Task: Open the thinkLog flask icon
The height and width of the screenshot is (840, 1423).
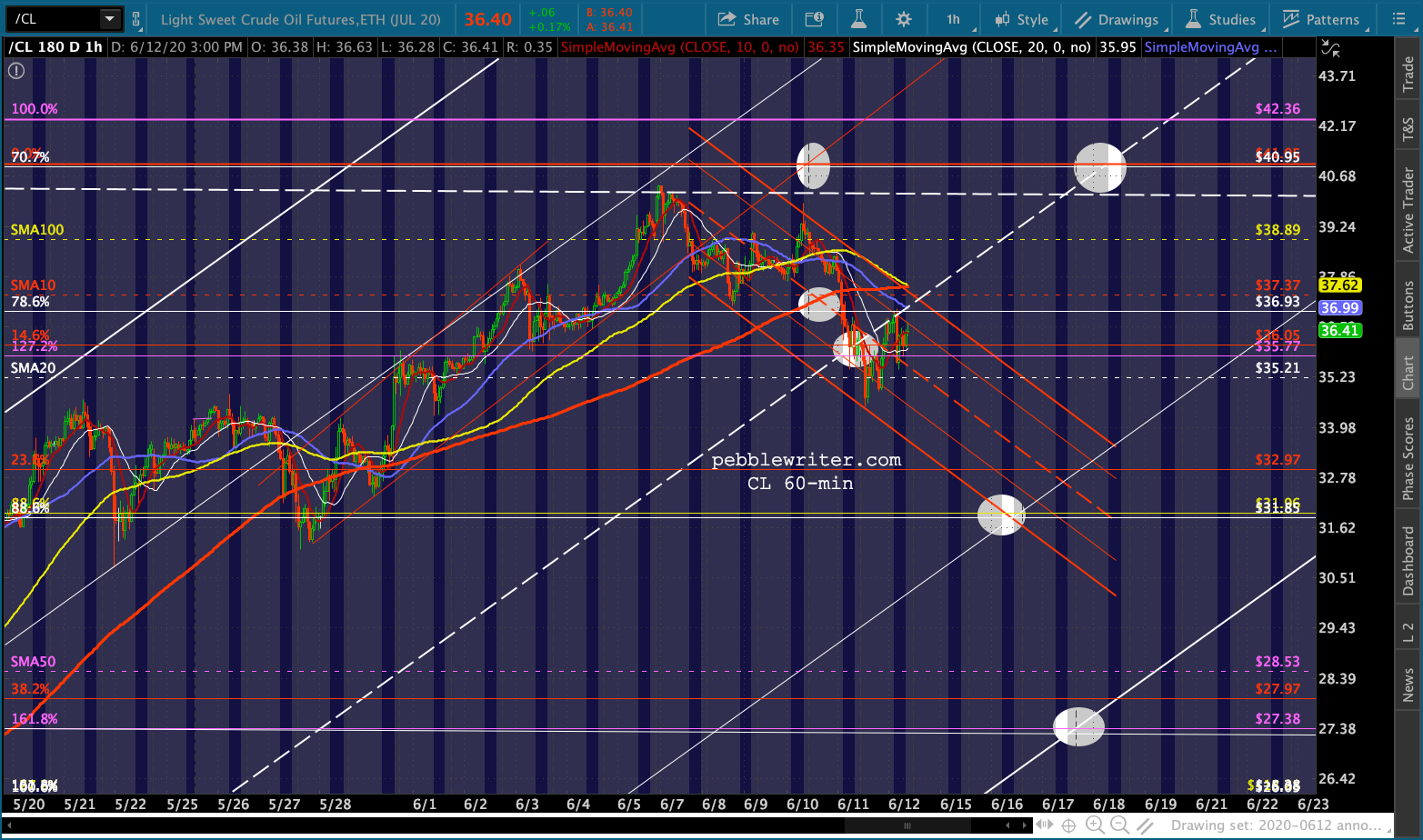Action: [x=857, y=19]
